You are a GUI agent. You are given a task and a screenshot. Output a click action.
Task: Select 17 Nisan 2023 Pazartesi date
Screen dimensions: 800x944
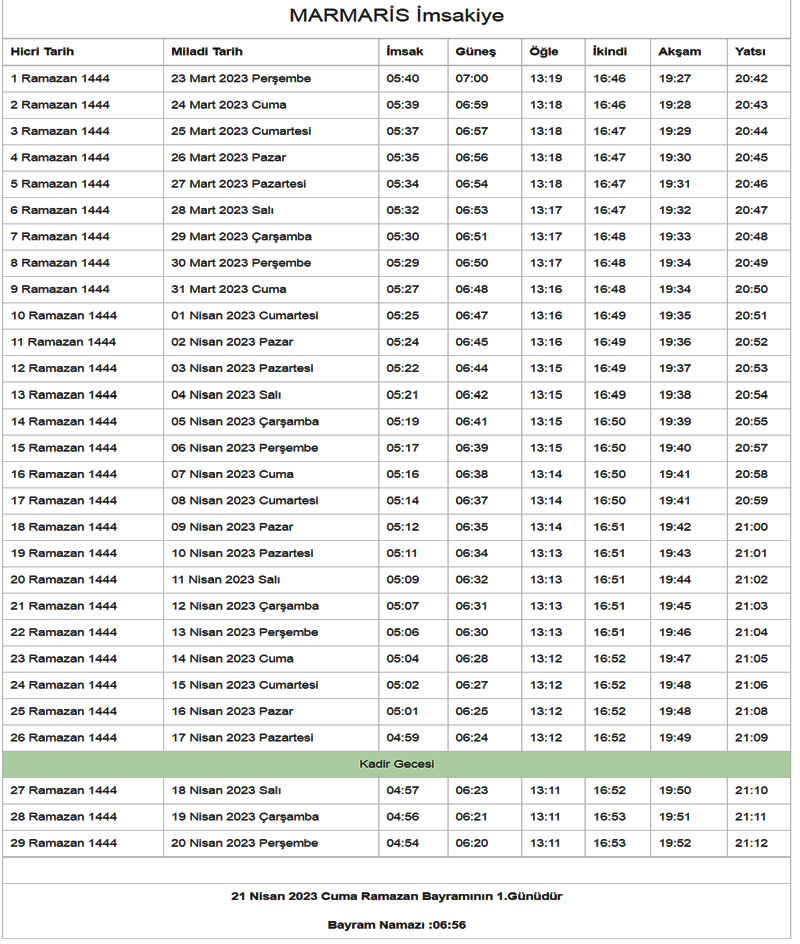[242, 738]
